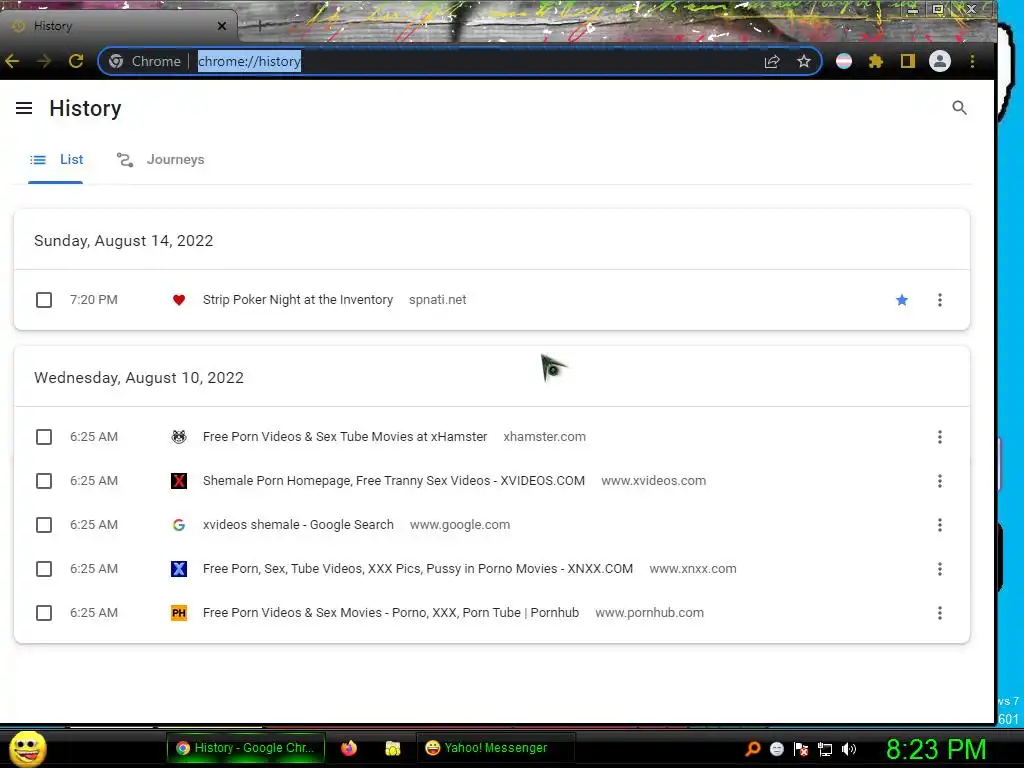This screenshot has height=768, width=1024.
Task: Reload the page
Action: (76, 61)
